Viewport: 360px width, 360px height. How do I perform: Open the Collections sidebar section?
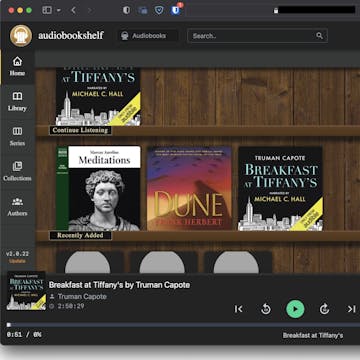click(x=17, y=172)
